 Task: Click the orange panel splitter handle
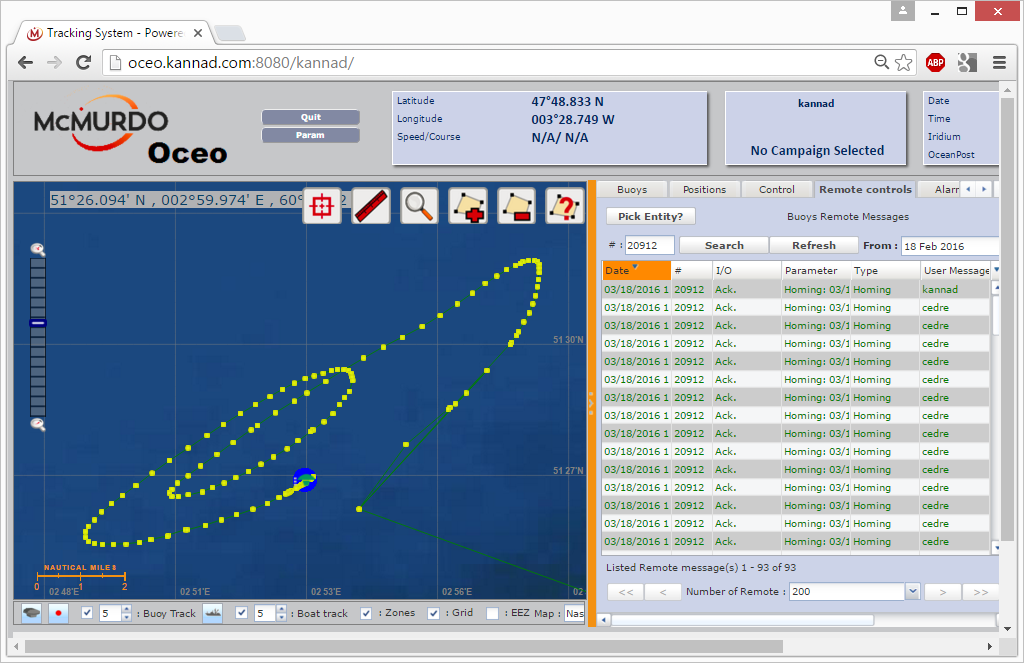(x=592, y=403)
